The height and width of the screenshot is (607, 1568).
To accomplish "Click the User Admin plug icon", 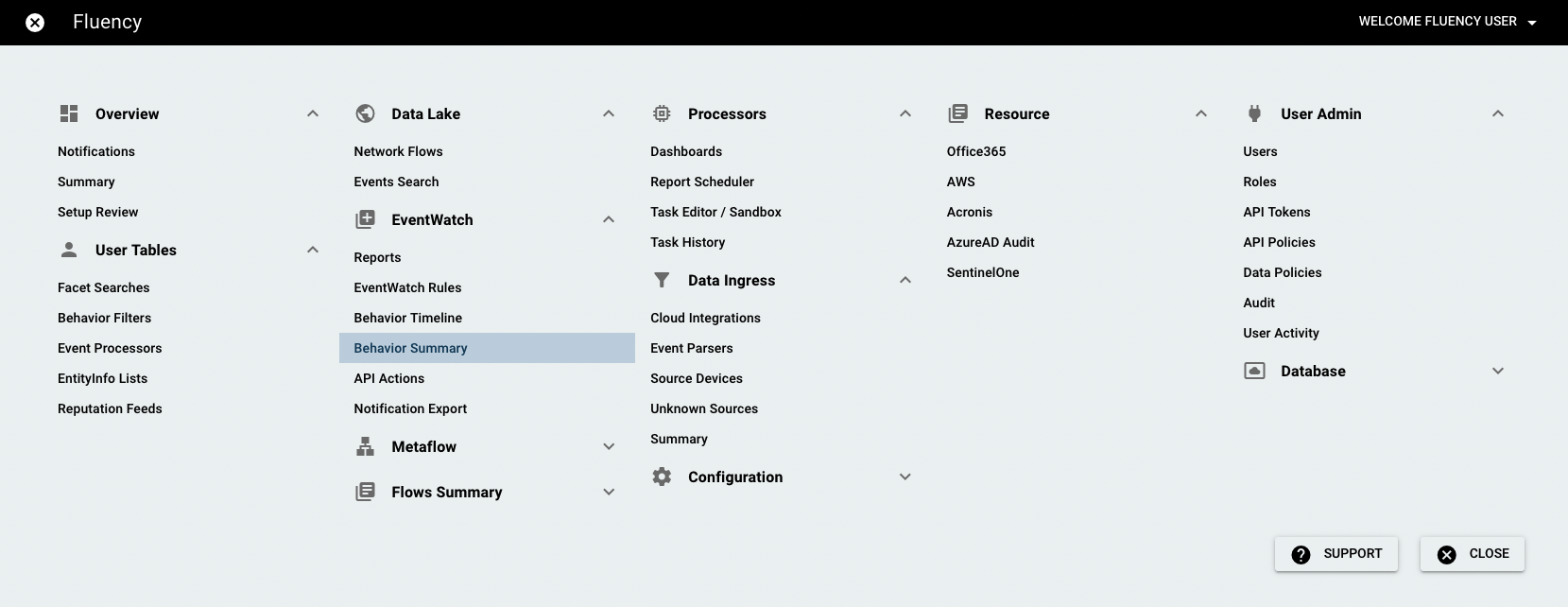I will tap(1254, 113).
